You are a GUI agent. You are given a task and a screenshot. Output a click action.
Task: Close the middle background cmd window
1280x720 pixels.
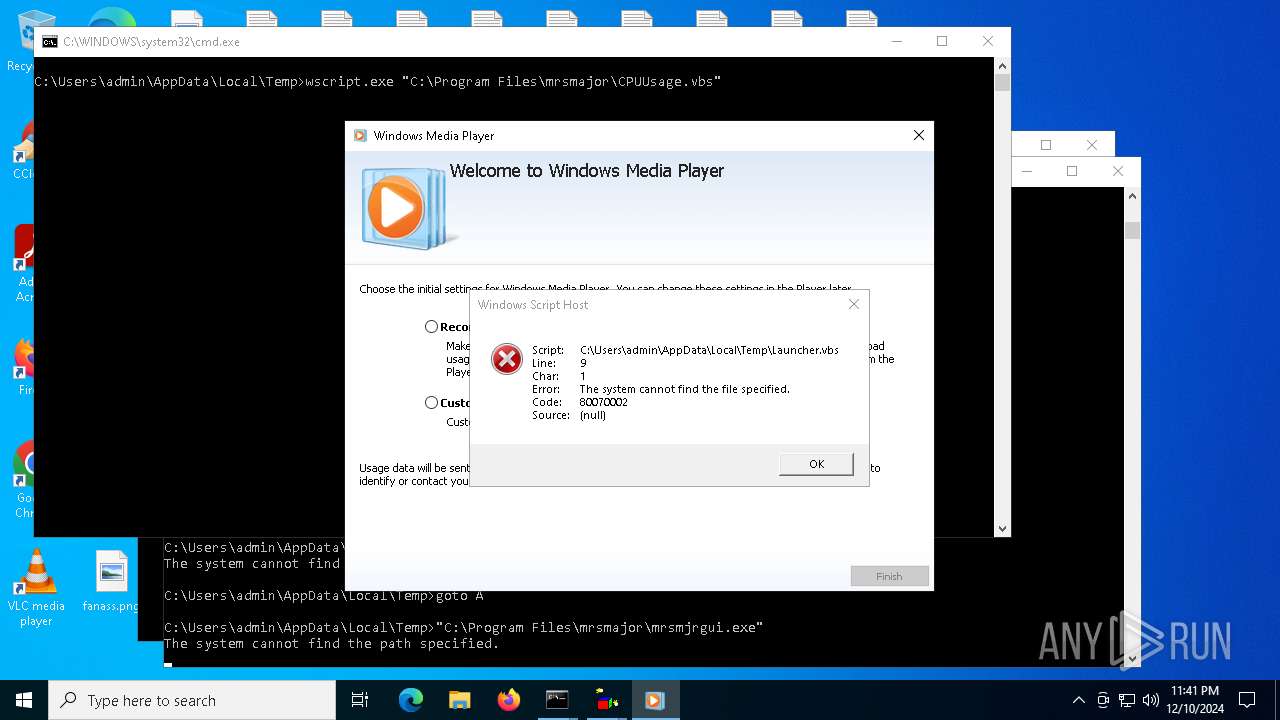1117,171
